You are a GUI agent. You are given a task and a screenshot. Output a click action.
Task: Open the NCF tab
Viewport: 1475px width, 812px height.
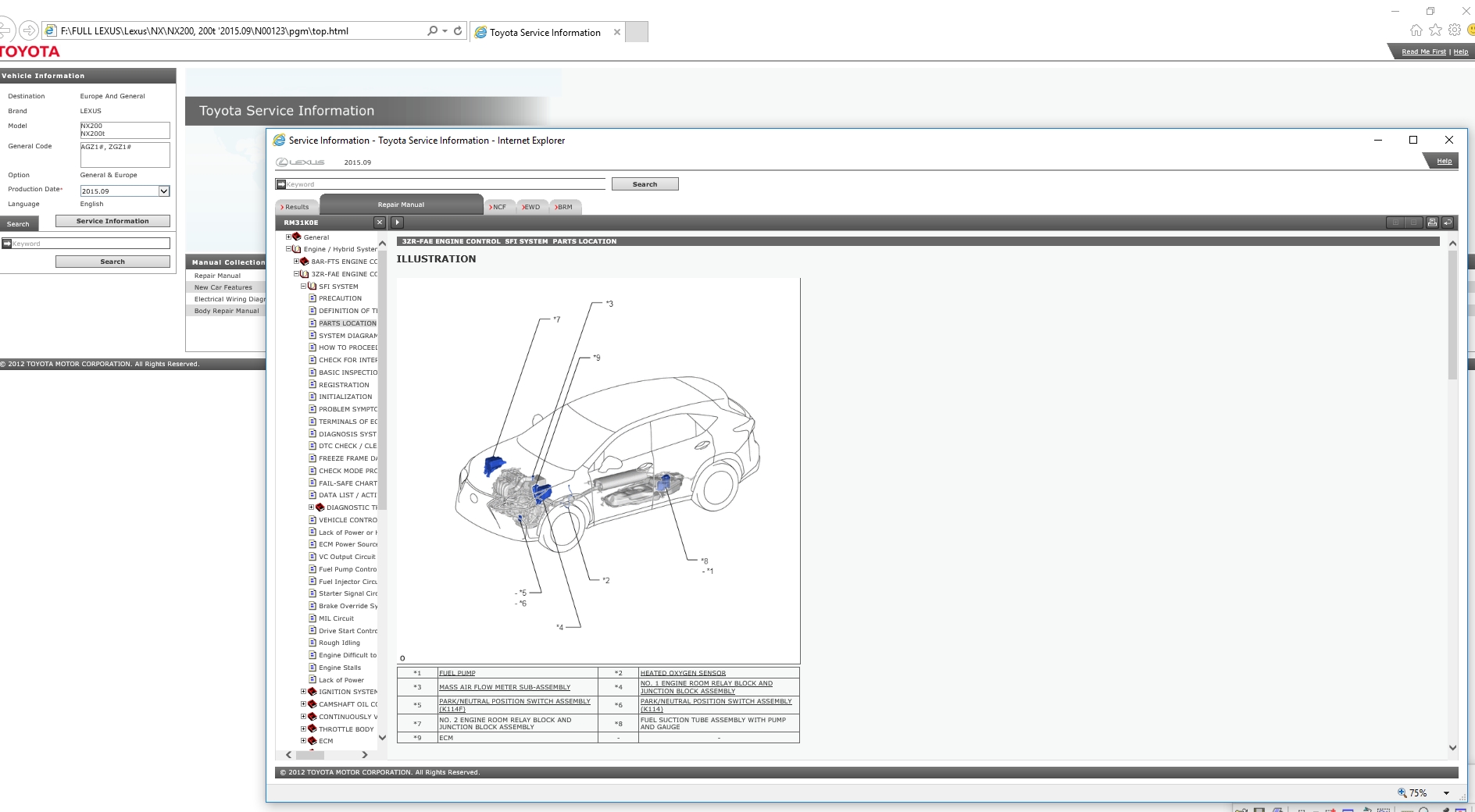(498, 207)
